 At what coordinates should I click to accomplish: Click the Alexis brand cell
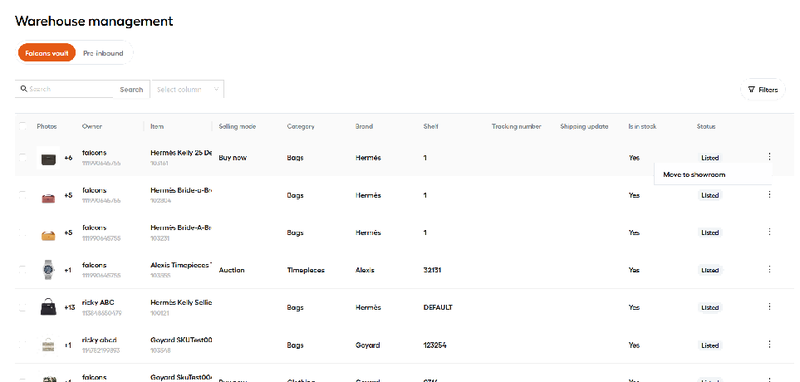[364, 270]
